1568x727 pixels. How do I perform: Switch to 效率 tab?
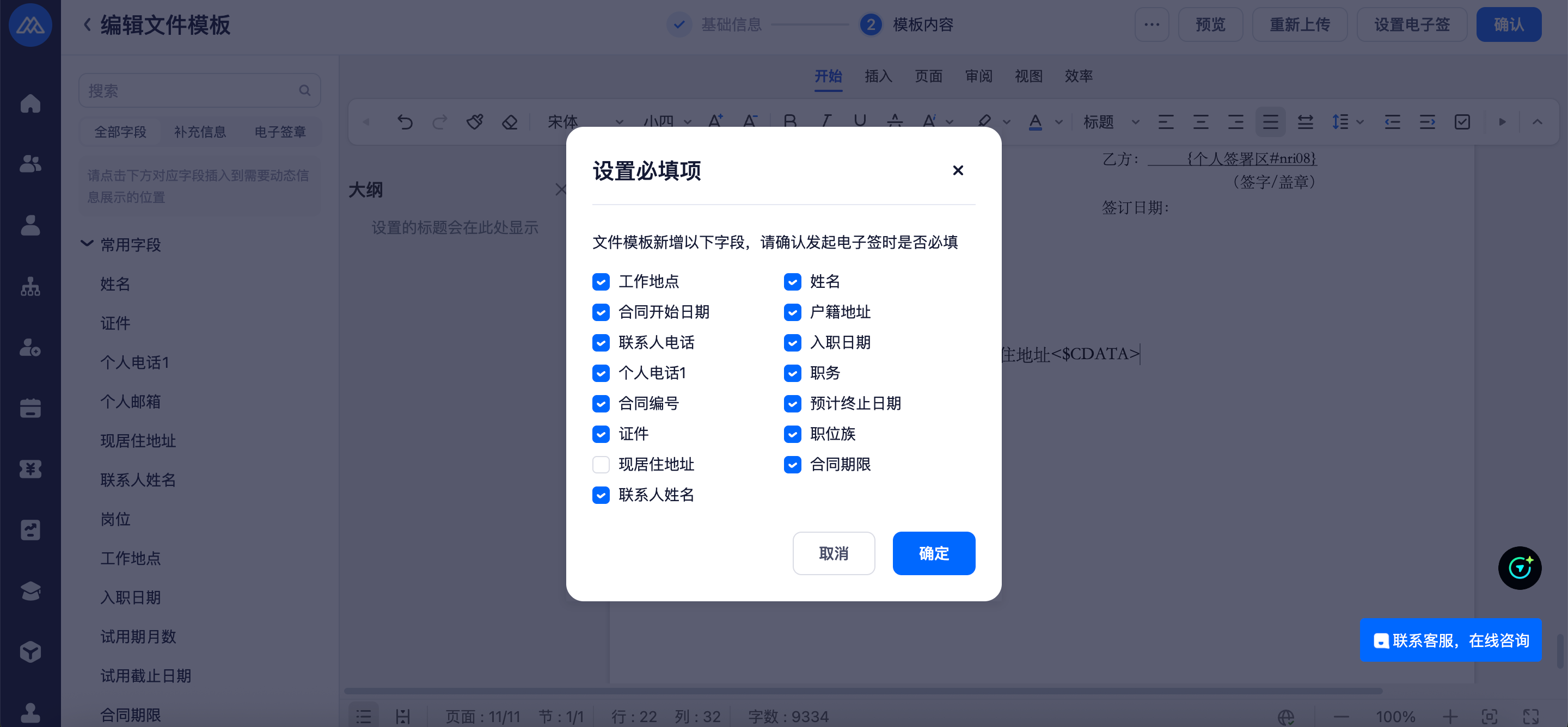[x=1078, y=76]
